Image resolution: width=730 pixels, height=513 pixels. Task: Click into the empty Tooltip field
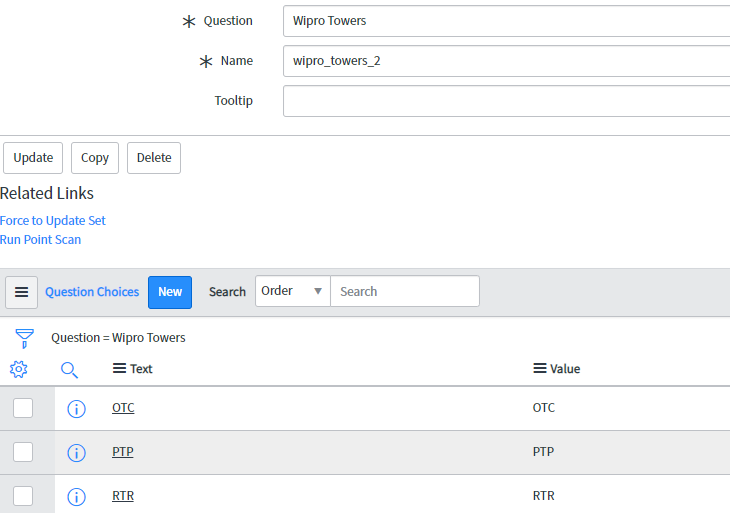click(507, 101)
